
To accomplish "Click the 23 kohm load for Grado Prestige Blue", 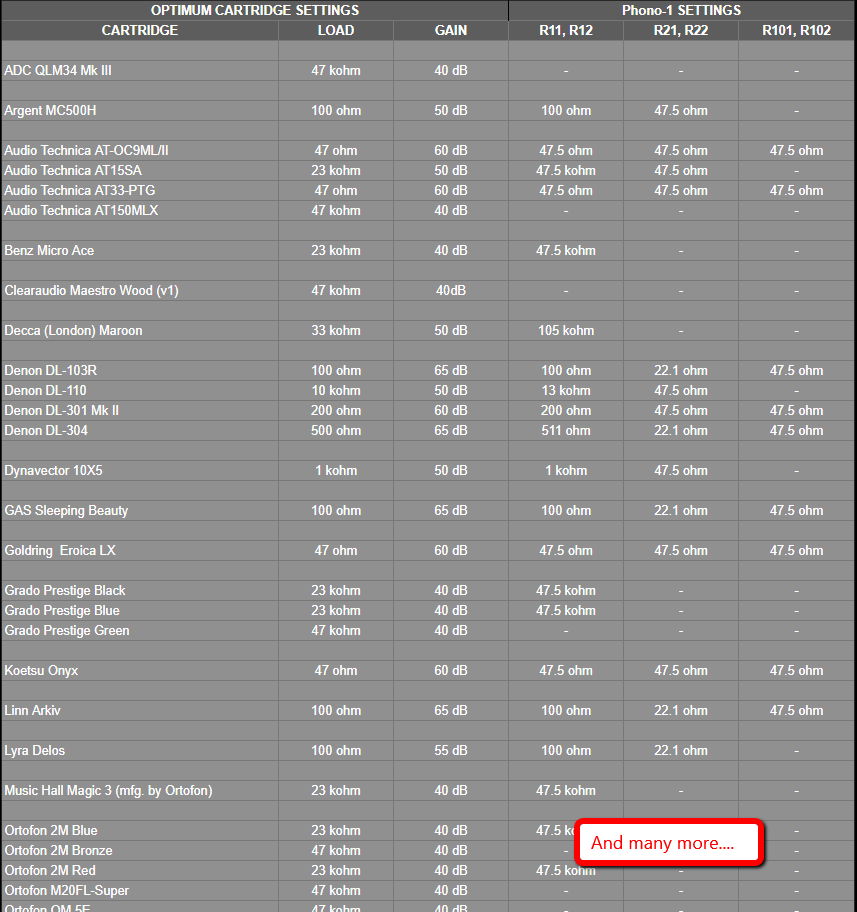I will point(336,611).
